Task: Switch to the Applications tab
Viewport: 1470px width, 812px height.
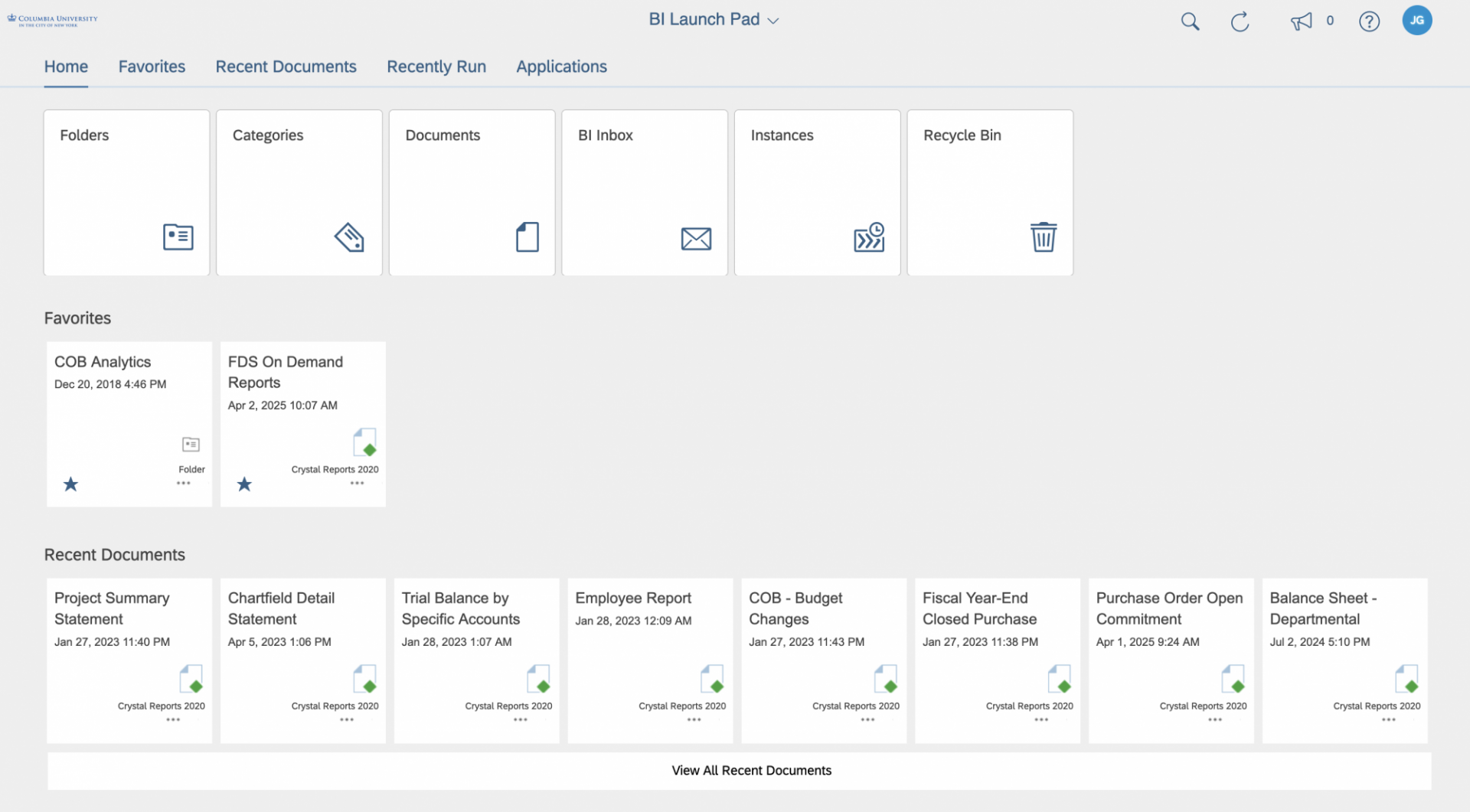Action: click(x=561, y=67)
